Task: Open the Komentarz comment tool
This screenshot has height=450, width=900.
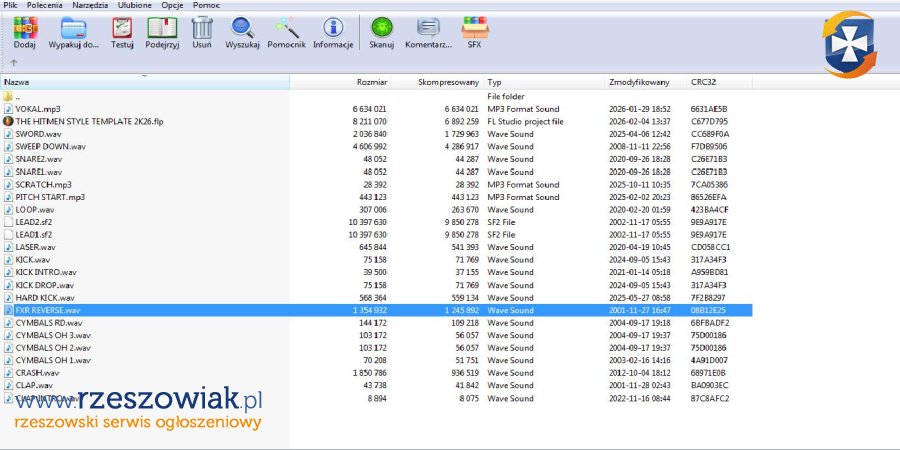Action: (x=429, y=30)
